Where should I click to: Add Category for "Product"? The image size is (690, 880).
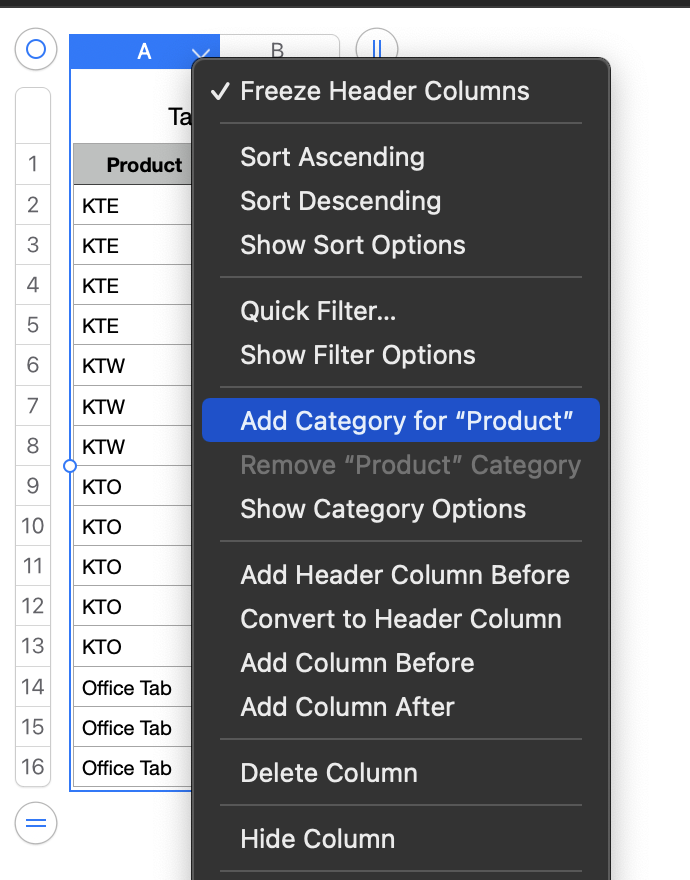pos(406,421)
